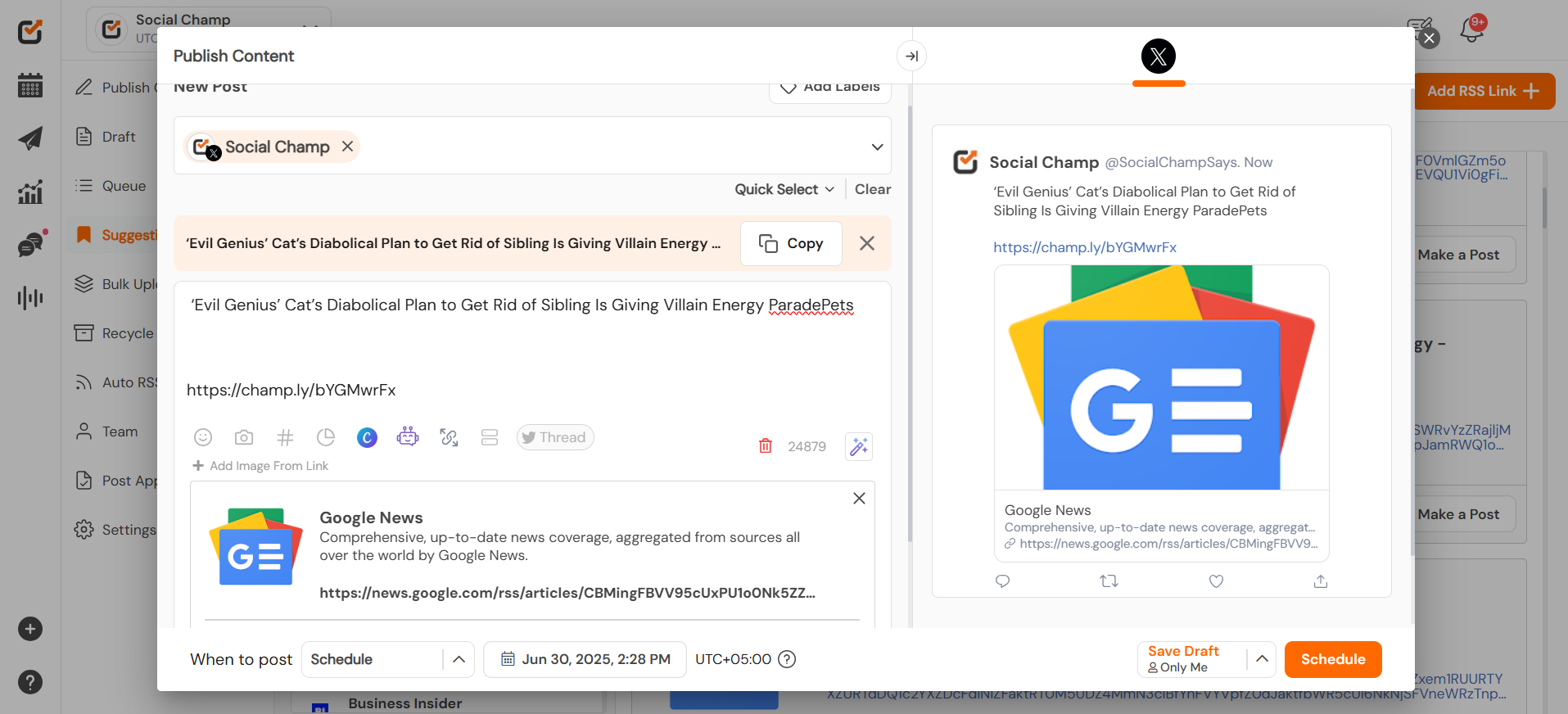Close the Publish Content dialog
The image size is (1568, 714).
coord(1429,38)
